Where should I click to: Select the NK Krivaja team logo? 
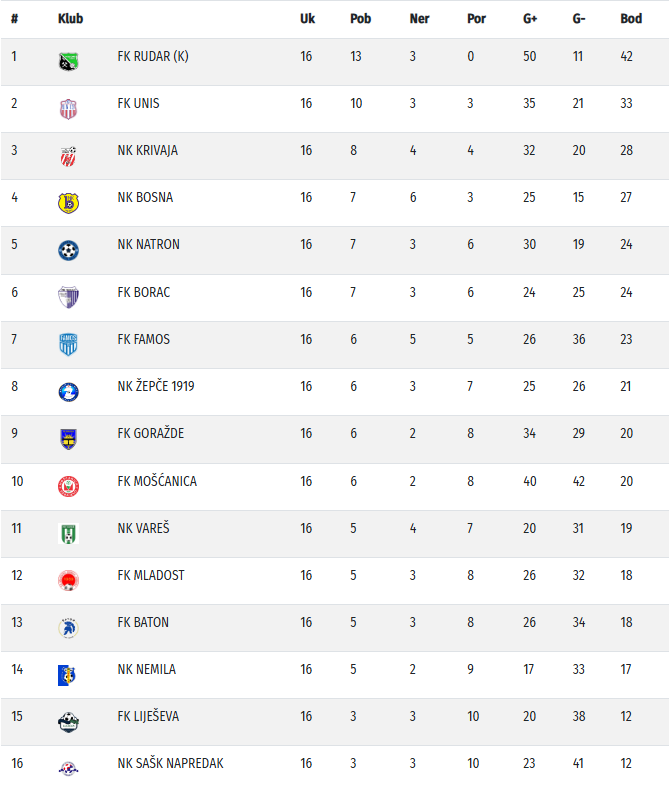[68, 155]
